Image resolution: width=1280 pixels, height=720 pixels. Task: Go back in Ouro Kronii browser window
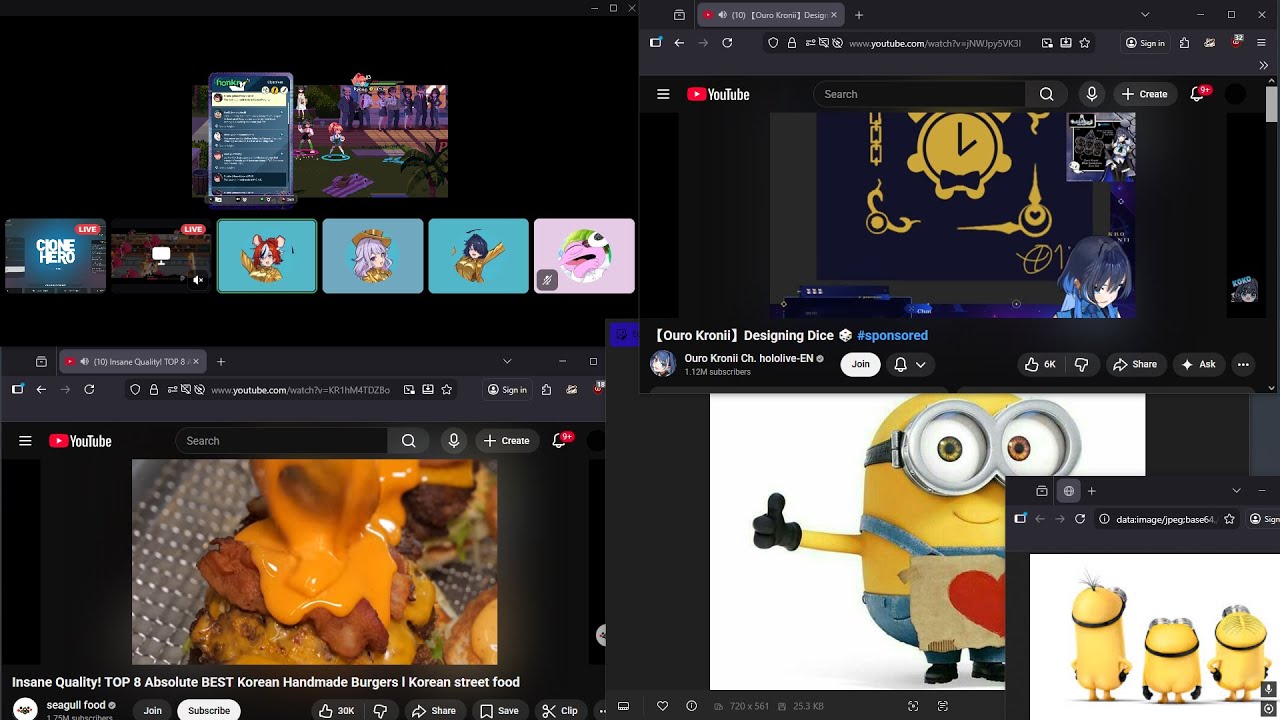[679, 43]
